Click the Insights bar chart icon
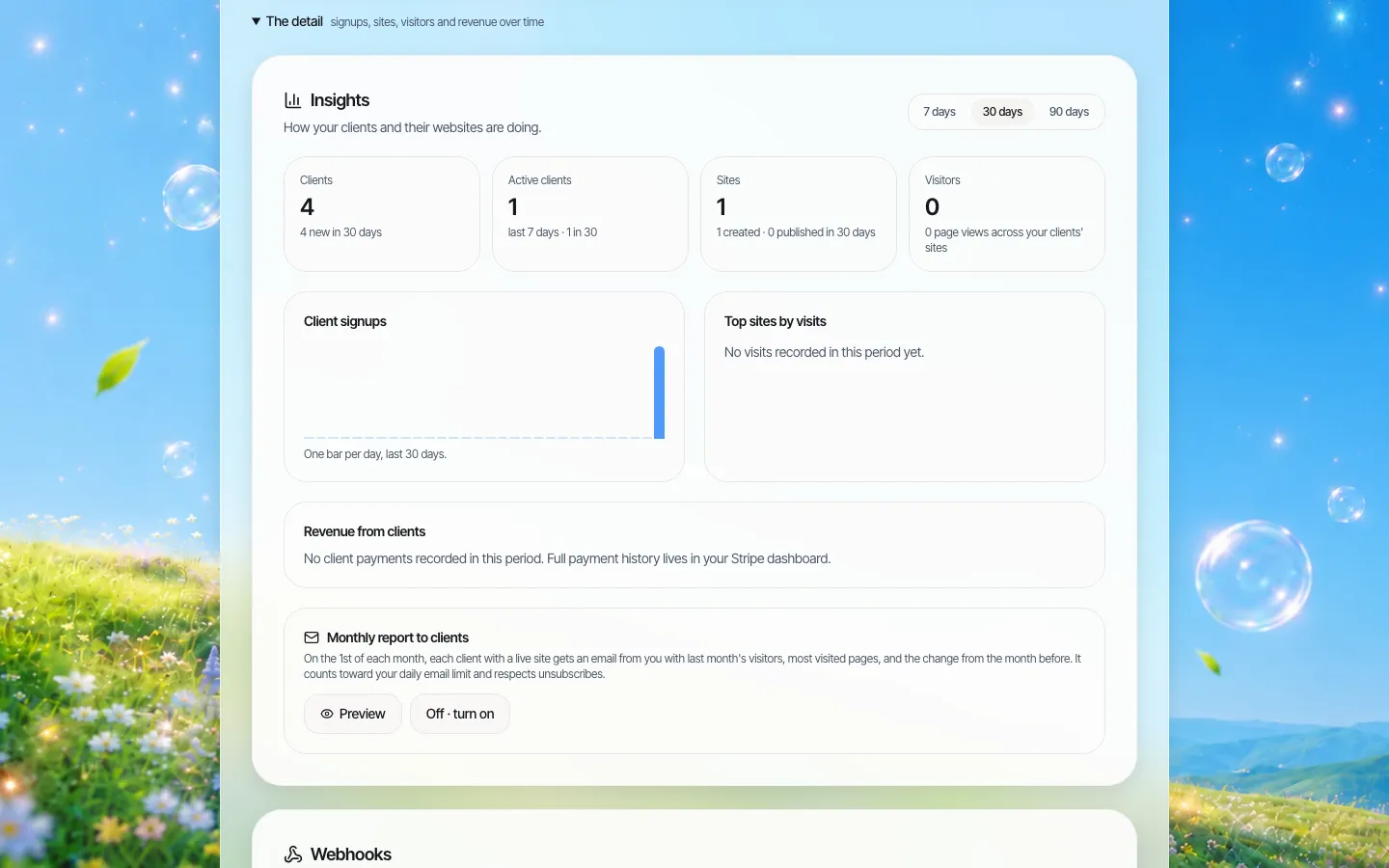Image resolution: width=1389 pixels, height=868 pixels. [x=292, y=100]
